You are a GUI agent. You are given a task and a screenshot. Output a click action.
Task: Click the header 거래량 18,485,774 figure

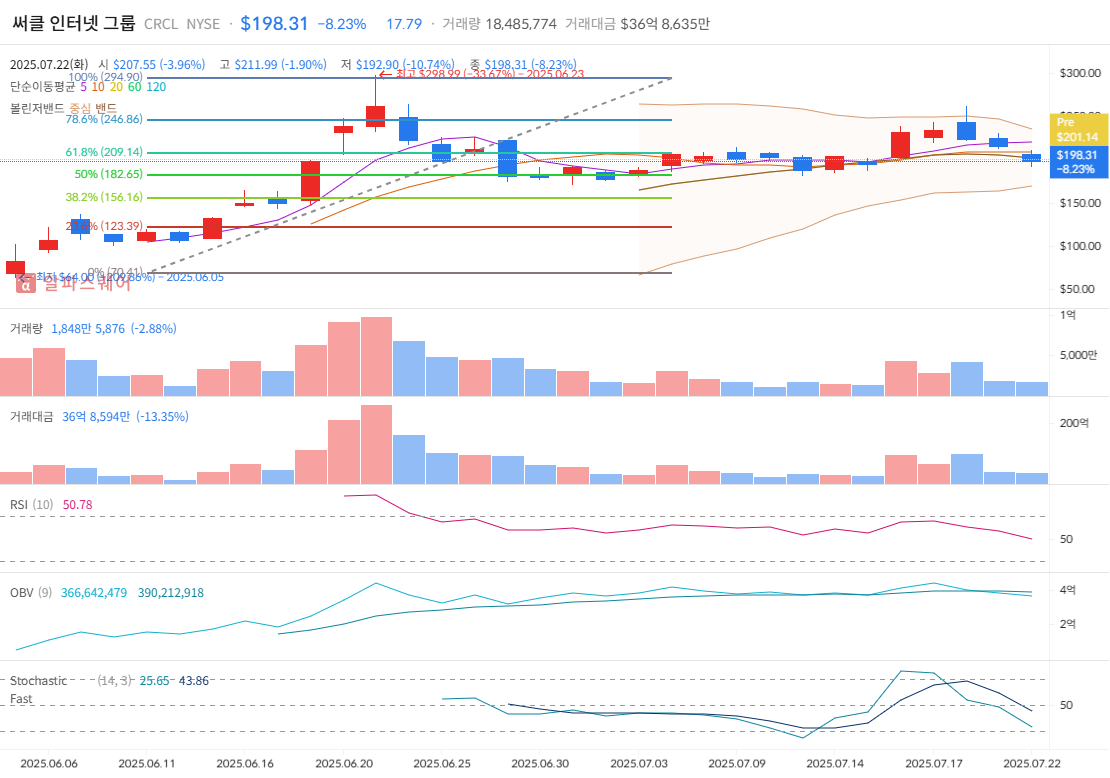click(x=499, y=24)
